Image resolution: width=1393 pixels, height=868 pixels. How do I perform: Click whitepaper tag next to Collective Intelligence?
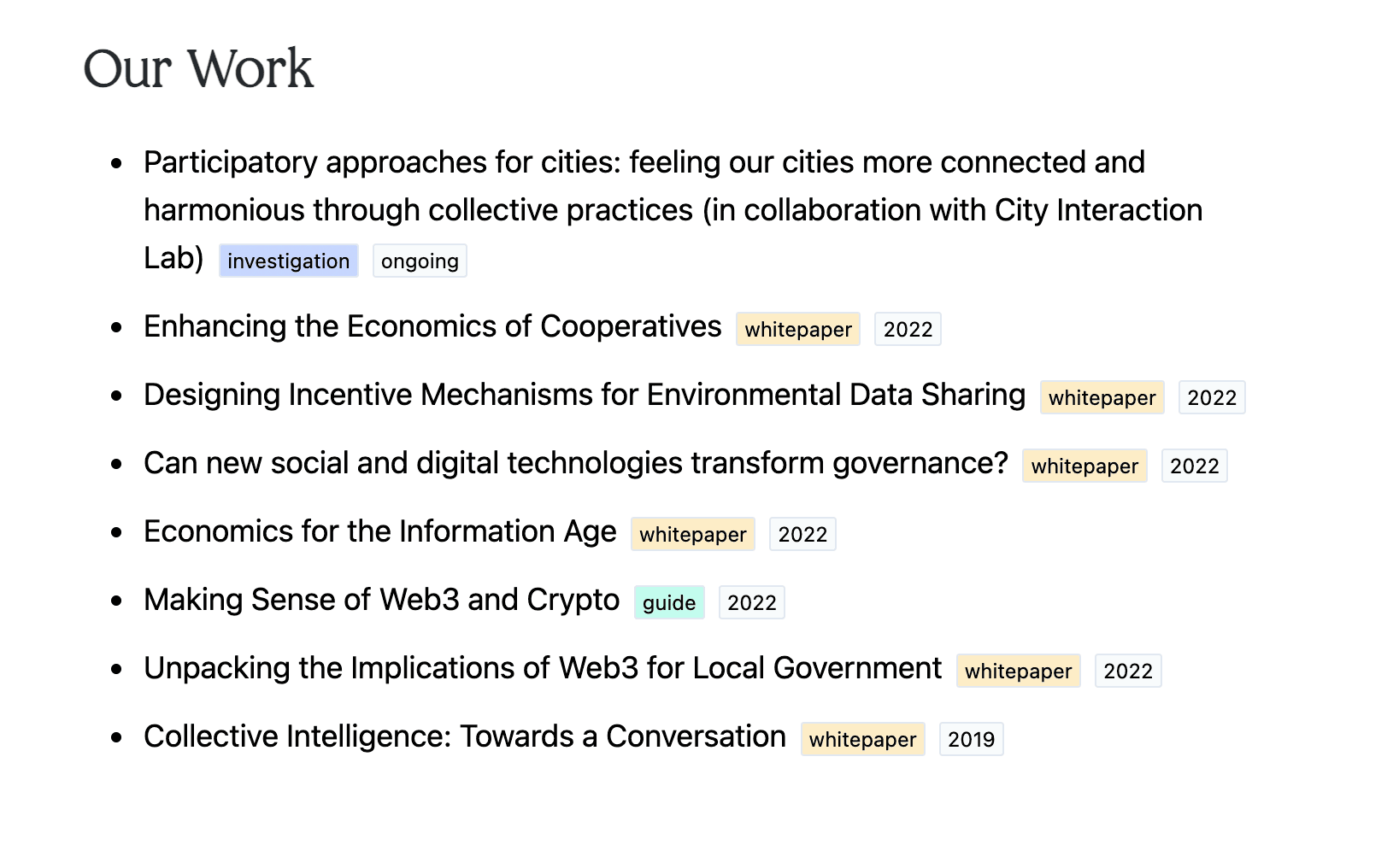pyautogui.click(x=862, y=740)
